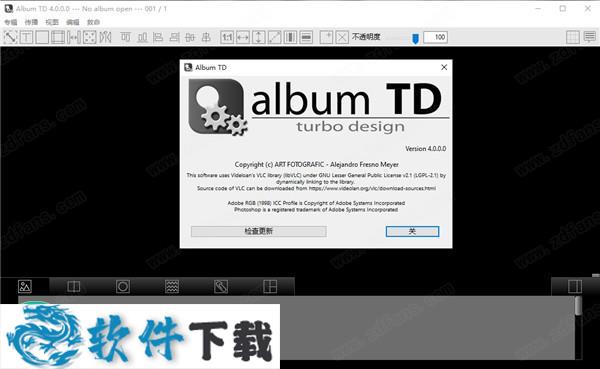Screen dimensions: 600x369
Task: Click the horizontal strip fill icon
Action: click(x=306, y=37)
